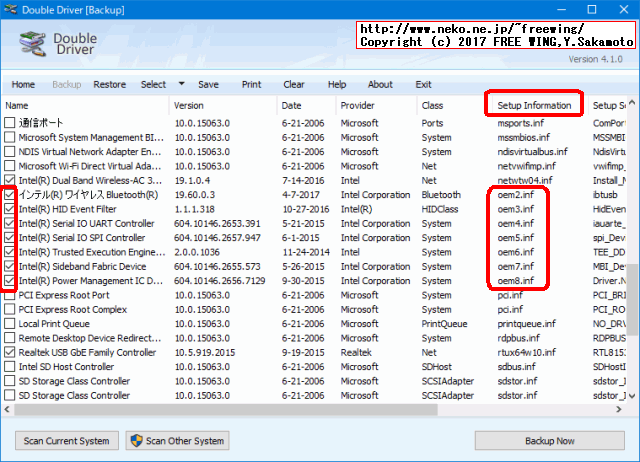Open the About menu item
640x462 pixels.
tap(380, 84)
